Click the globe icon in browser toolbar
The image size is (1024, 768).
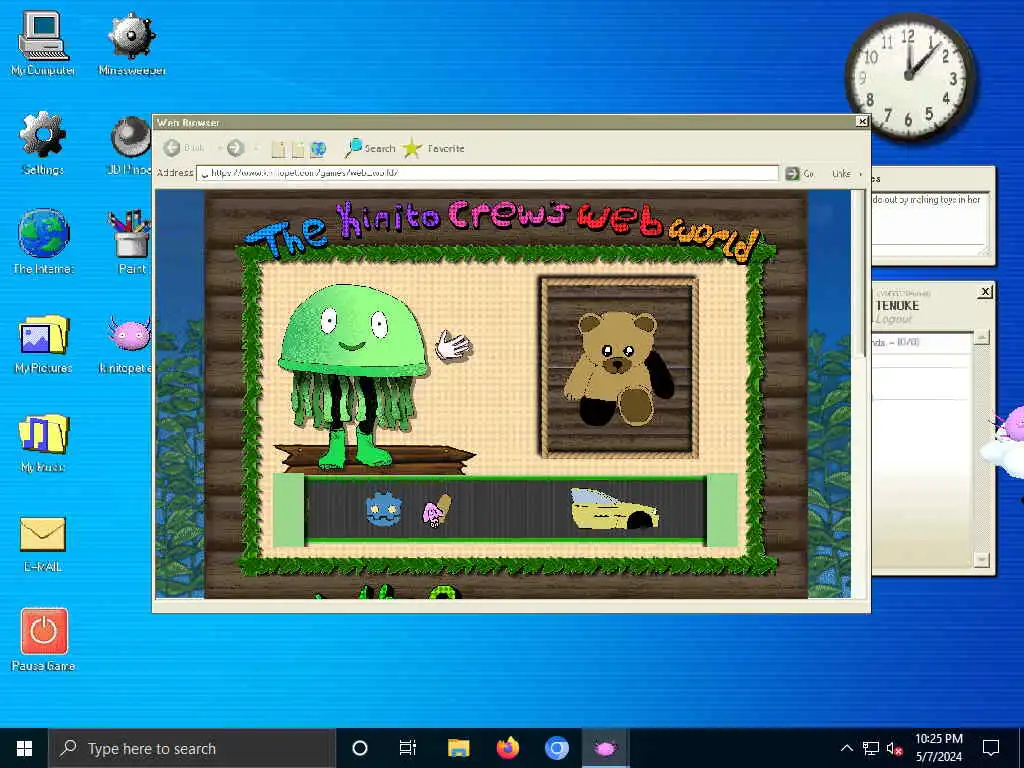[x=317, y=149]
